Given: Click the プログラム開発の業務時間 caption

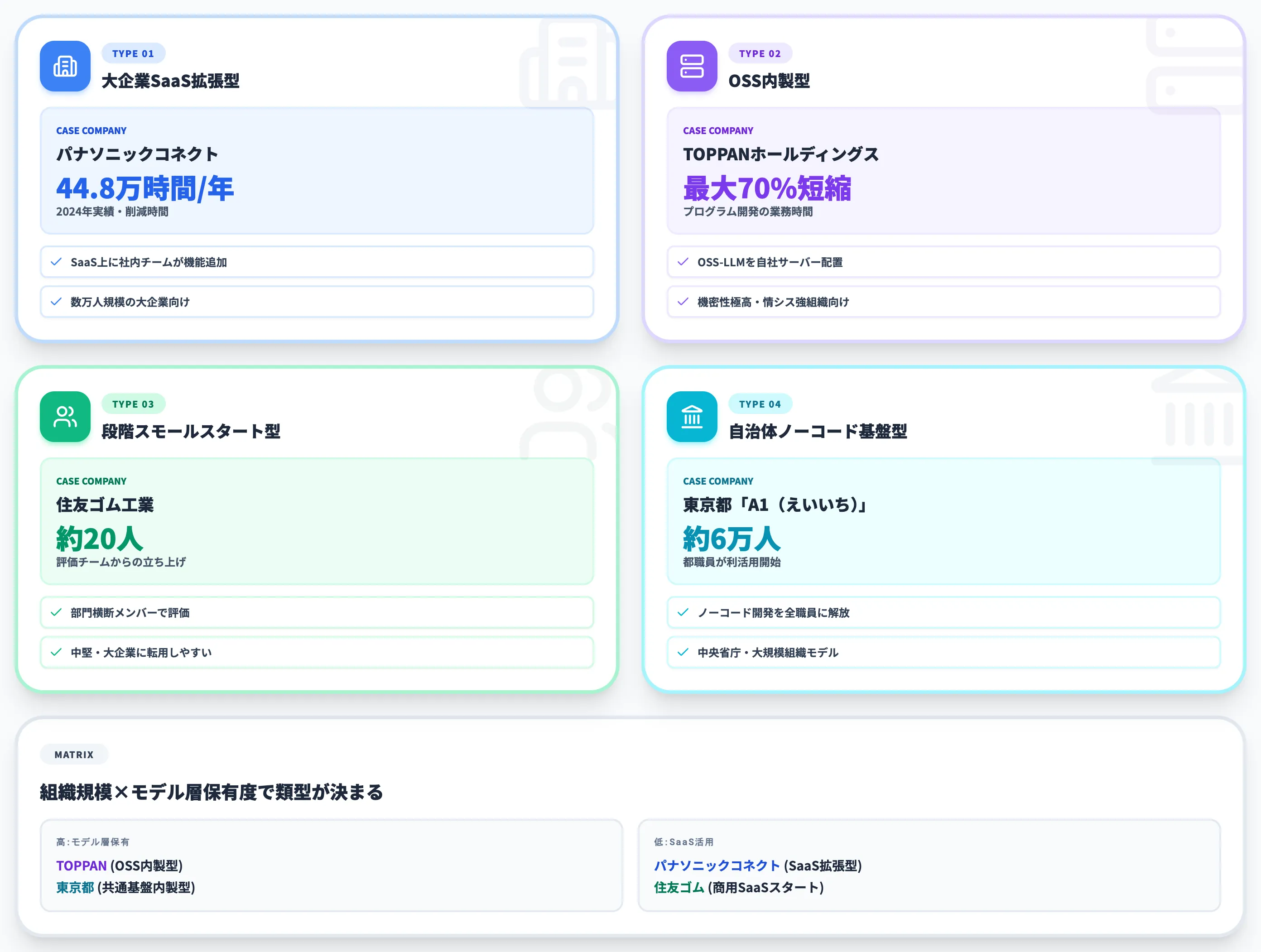Looking at the screenshot, I should tap(748, 212).
